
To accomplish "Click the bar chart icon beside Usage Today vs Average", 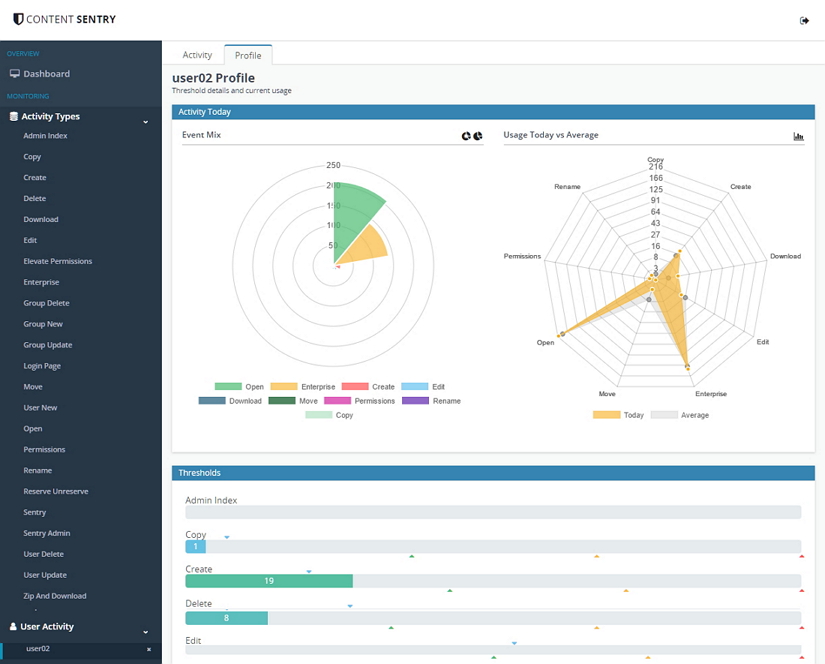I will click(798, 136).
